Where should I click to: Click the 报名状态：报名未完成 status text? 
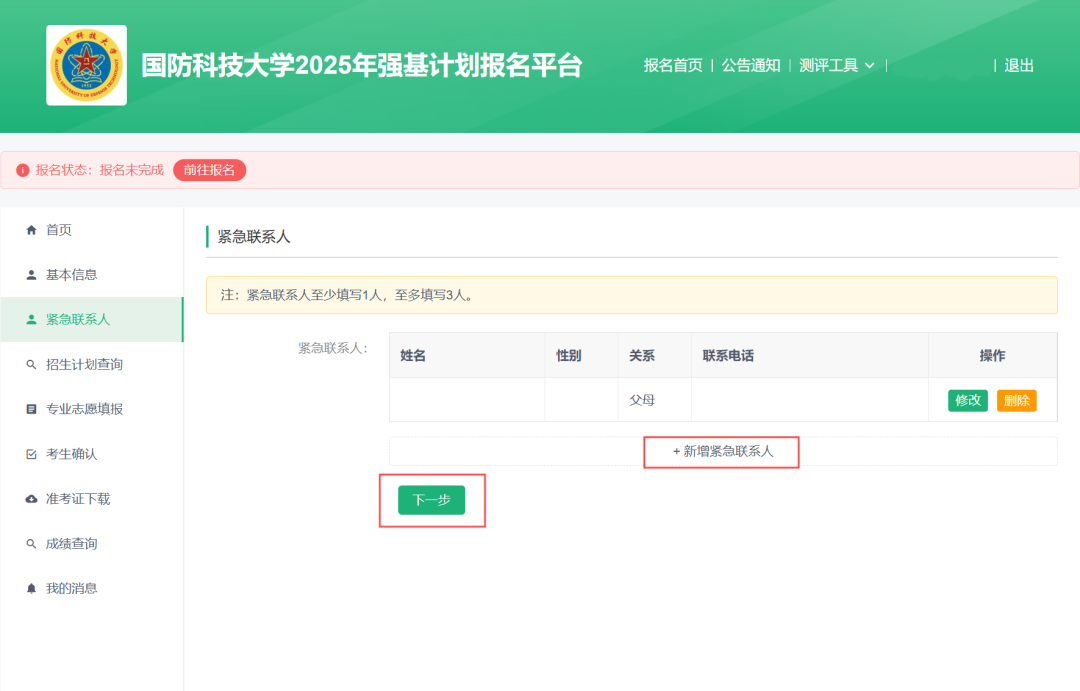point(100,170)
